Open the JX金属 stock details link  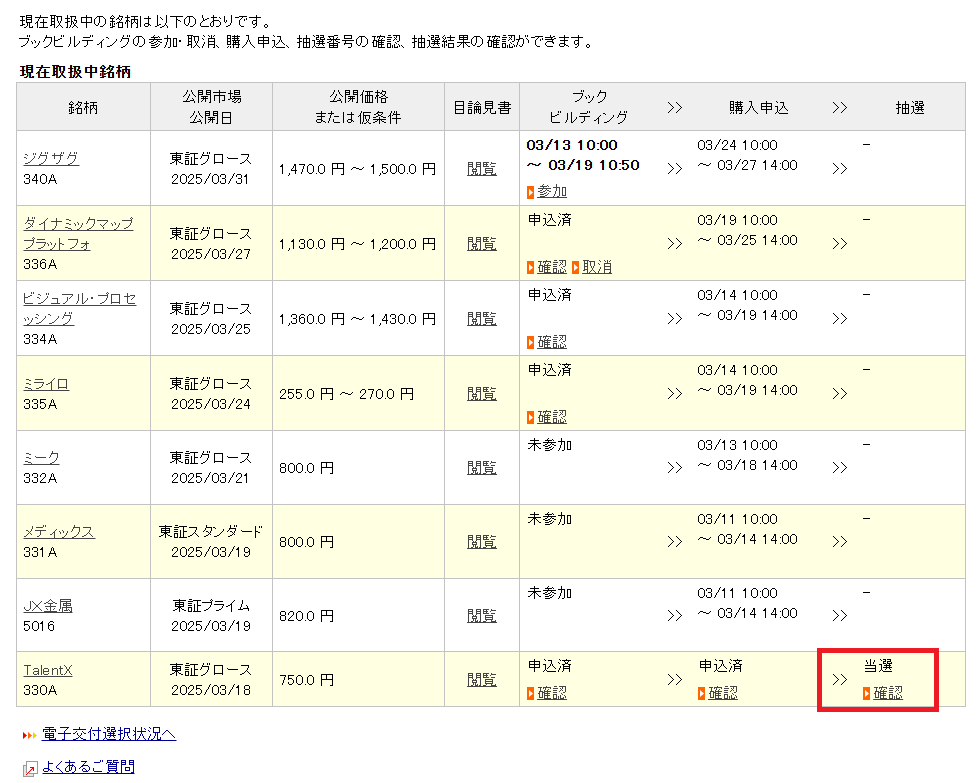coord(48,606)
